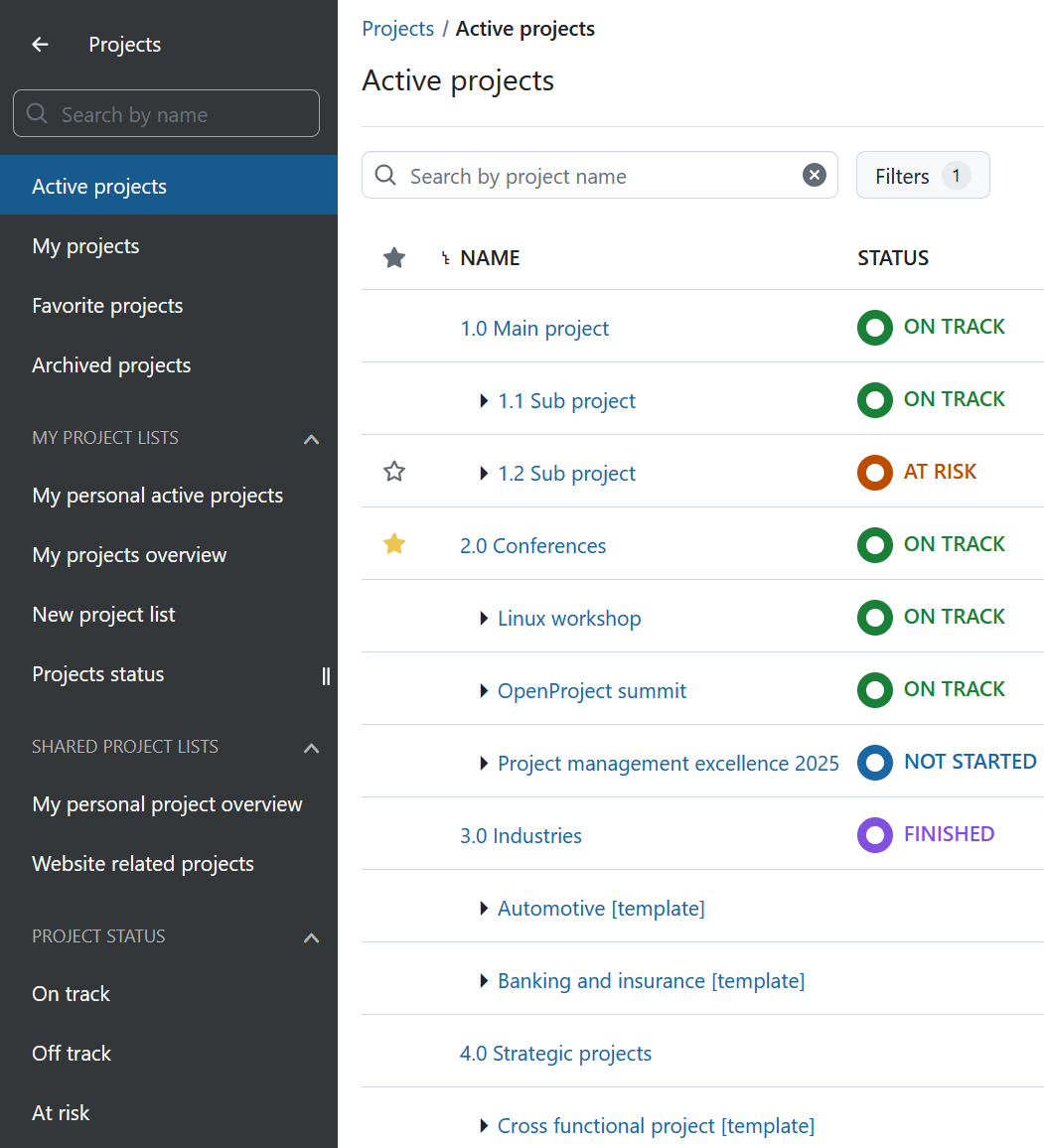Click the NOT STARTED blue status icon
The width and height of the screenshot is (1044, 1148).
[874, 763]
